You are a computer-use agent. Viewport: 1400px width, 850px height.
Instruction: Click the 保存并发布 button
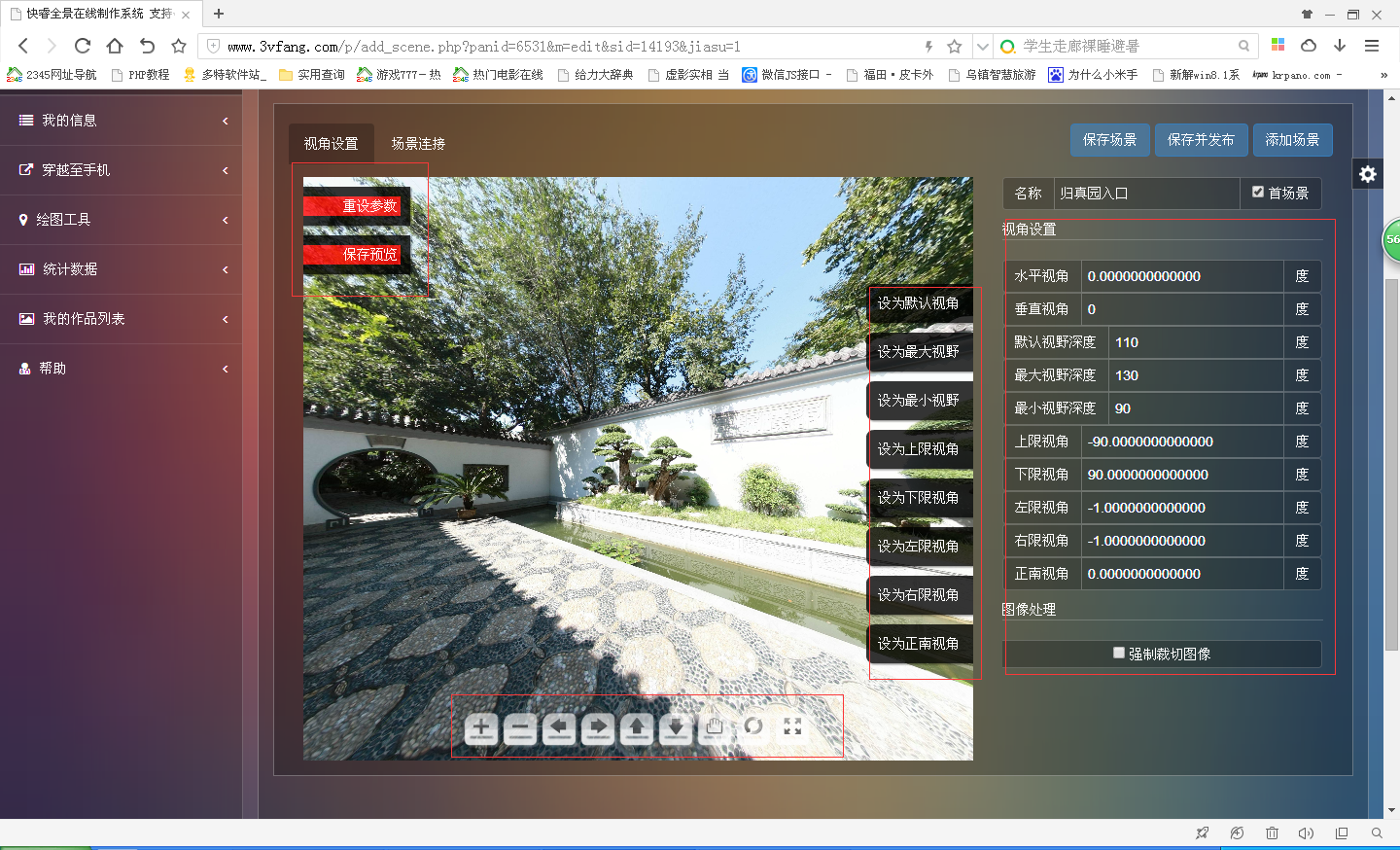(1201, 140)
